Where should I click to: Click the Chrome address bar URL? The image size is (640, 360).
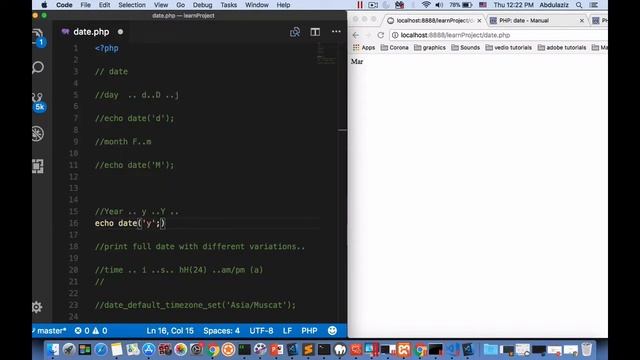(456, 35)
